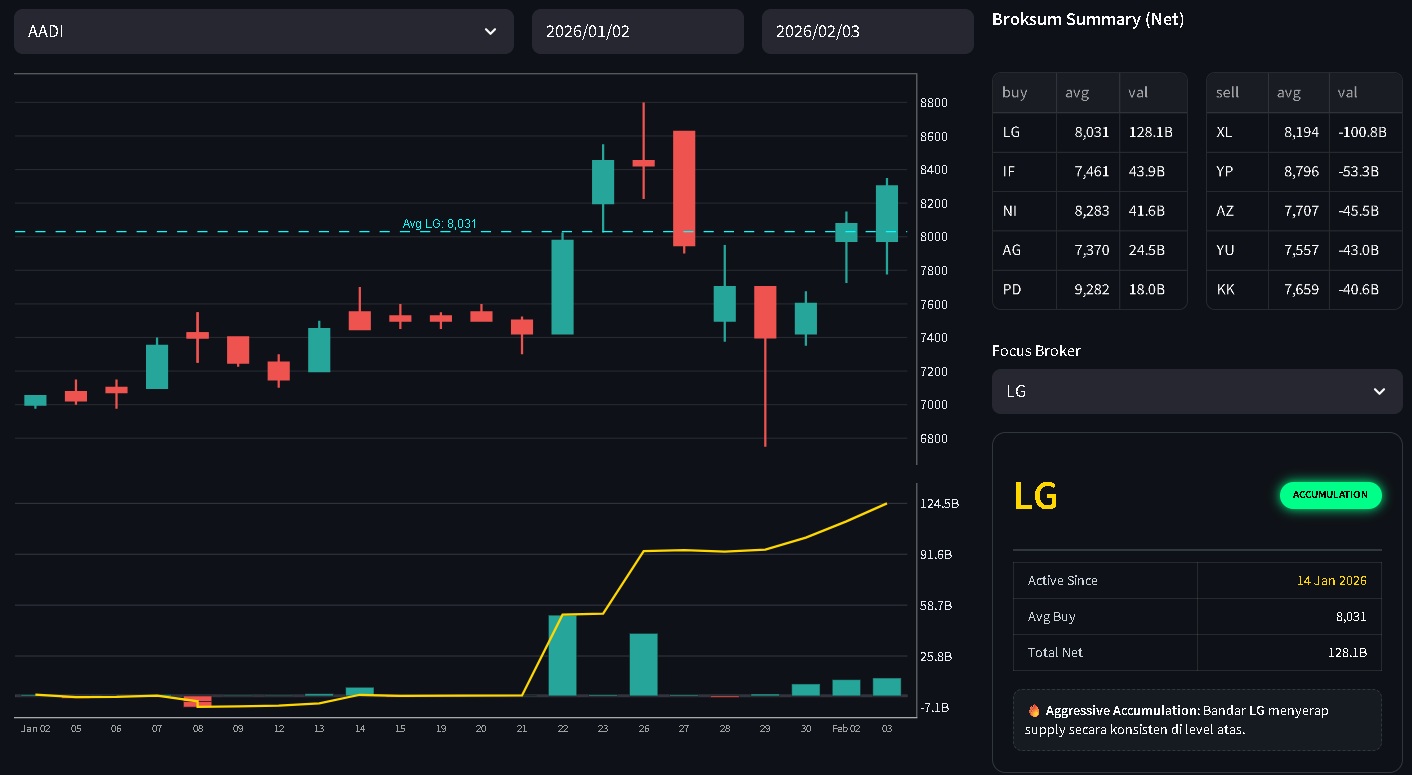Click the start date field 2026/01/02
This screenshot has height=775, width=1412.
[637, 32]
